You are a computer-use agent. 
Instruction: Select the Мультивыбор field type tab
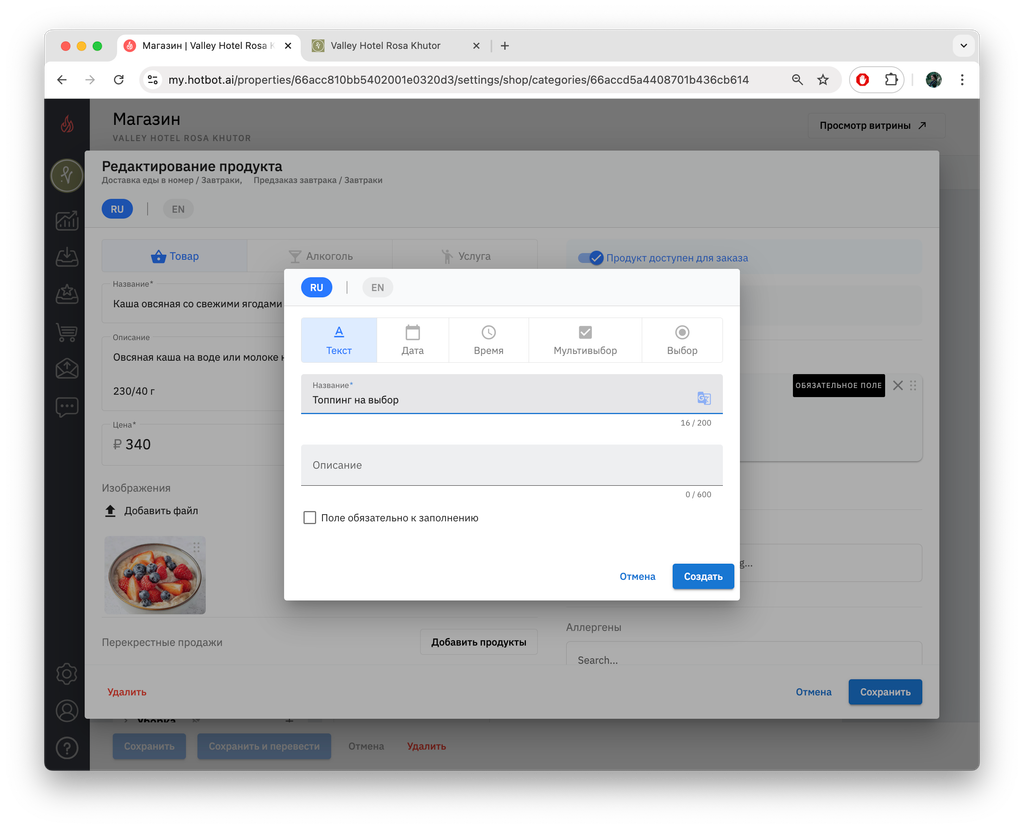coord(585,340)
